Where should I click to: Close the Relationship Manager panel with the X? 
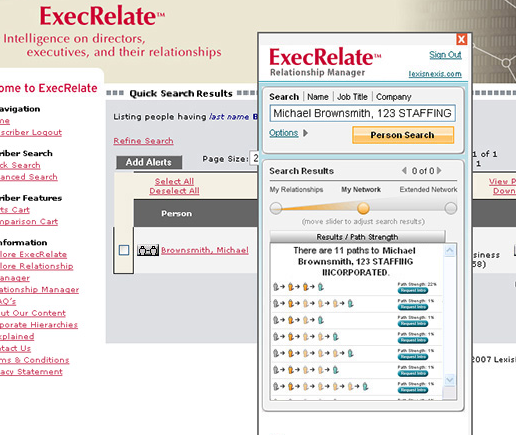tap(461, 39)
